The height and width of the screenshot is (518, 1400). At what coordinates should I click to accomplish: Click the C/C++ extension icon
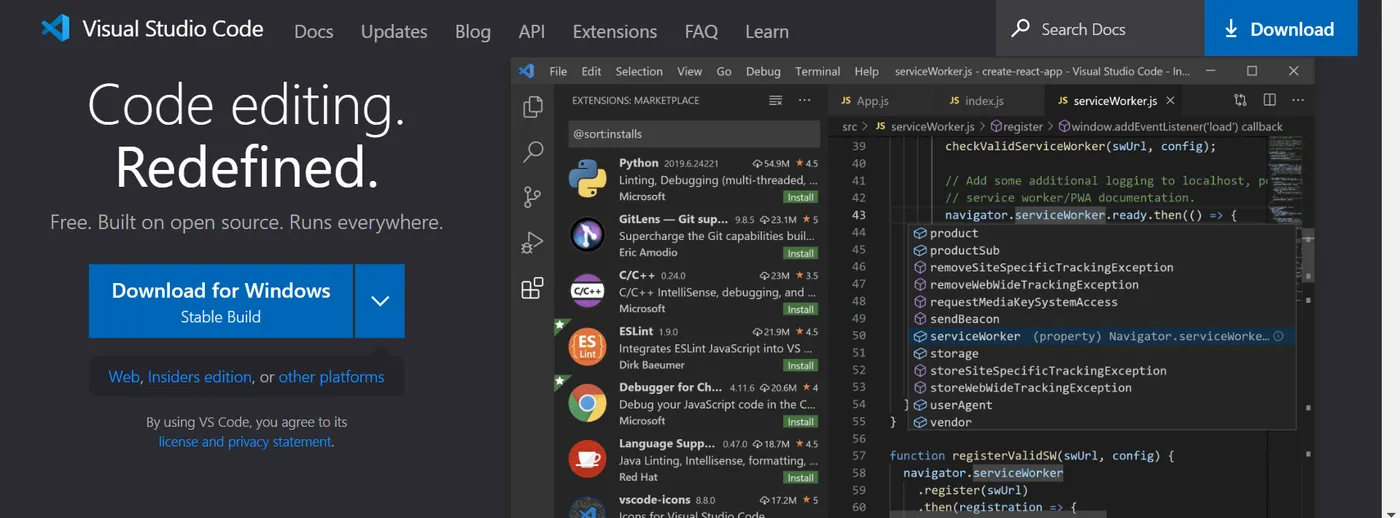click(x=587, y=291)
